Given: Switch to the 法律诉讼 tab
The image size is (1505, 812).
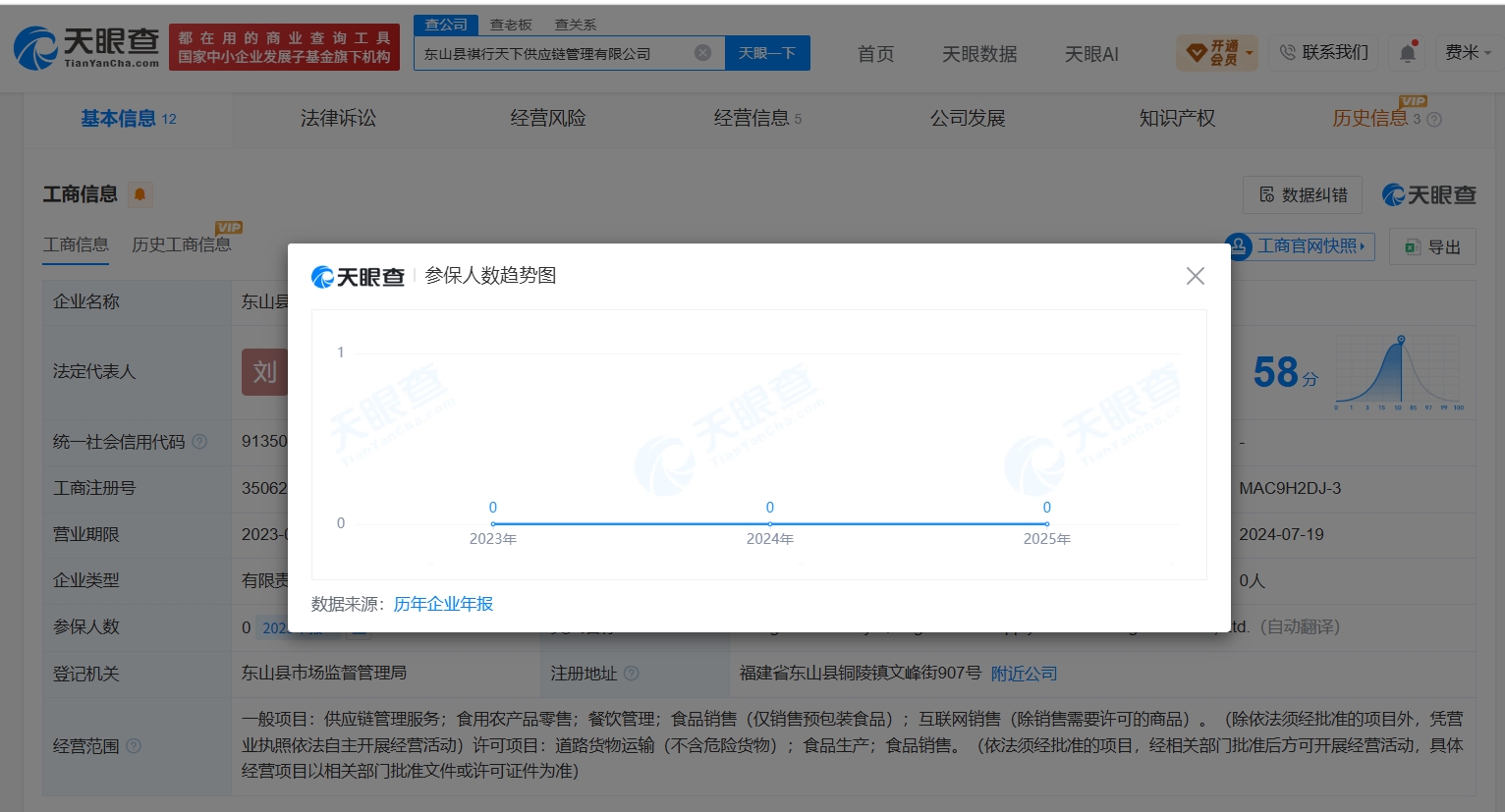Looking at the screenshot, I should click(x=338, y=119).
